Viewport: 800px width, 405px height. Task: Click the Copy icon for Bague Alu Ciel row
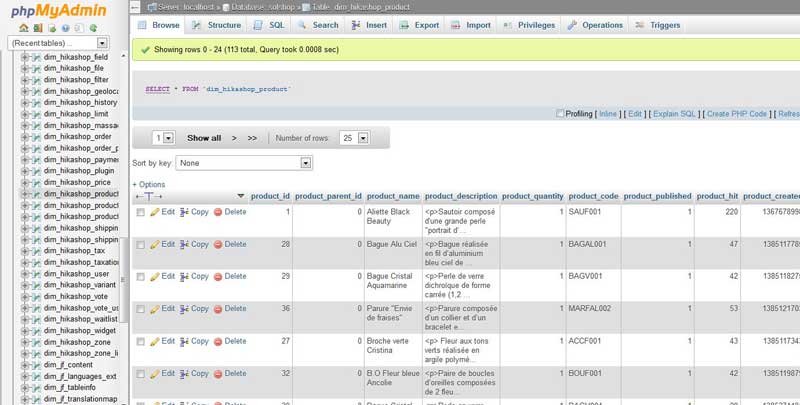[185, 244]
